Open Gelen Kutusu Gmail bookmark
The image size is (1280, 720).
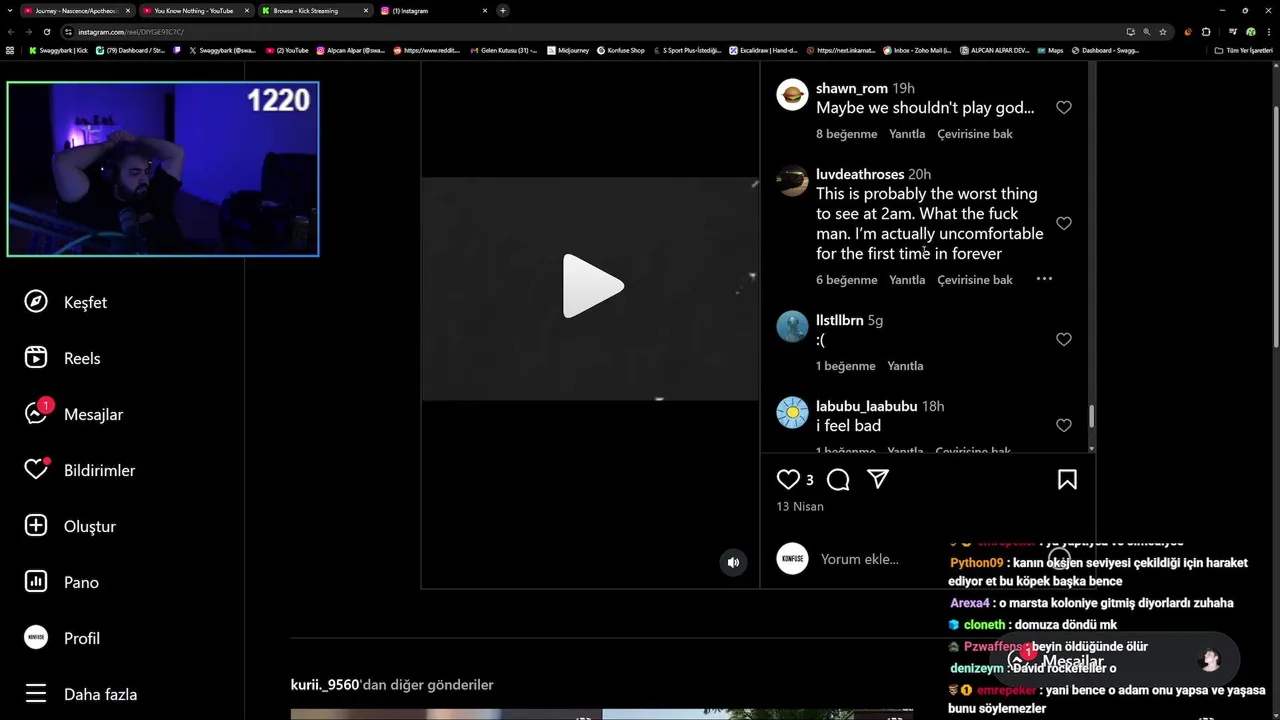503,50
